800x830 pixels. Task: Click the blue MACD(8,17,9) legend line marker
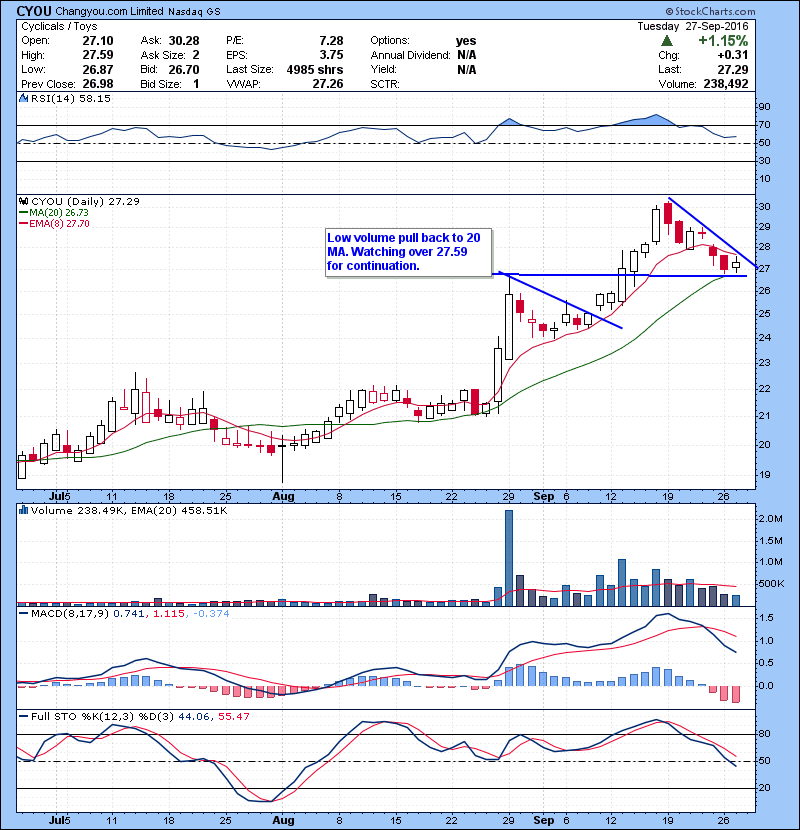click(23, 614)
